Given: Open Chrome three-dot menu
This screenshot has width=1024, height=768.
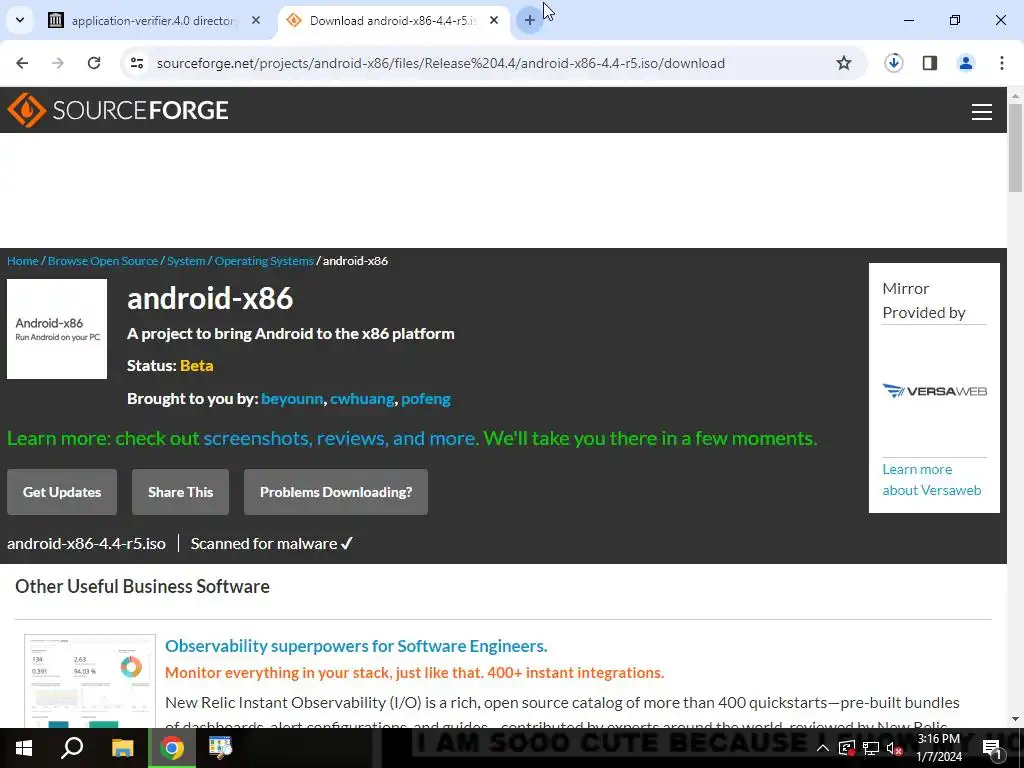Looking at the screenshot, I should [x=1002, y=63].
